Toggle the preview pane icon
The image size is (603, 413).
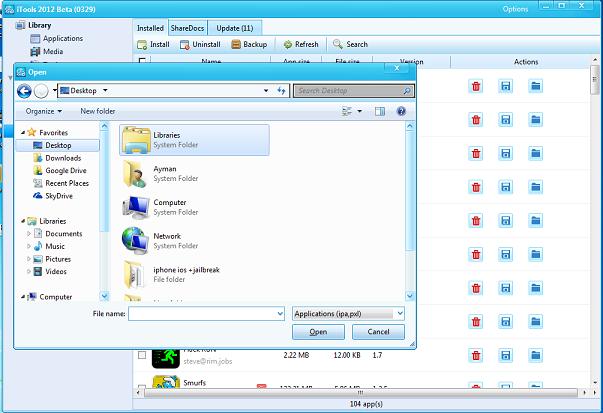click(x=380, y=111)
